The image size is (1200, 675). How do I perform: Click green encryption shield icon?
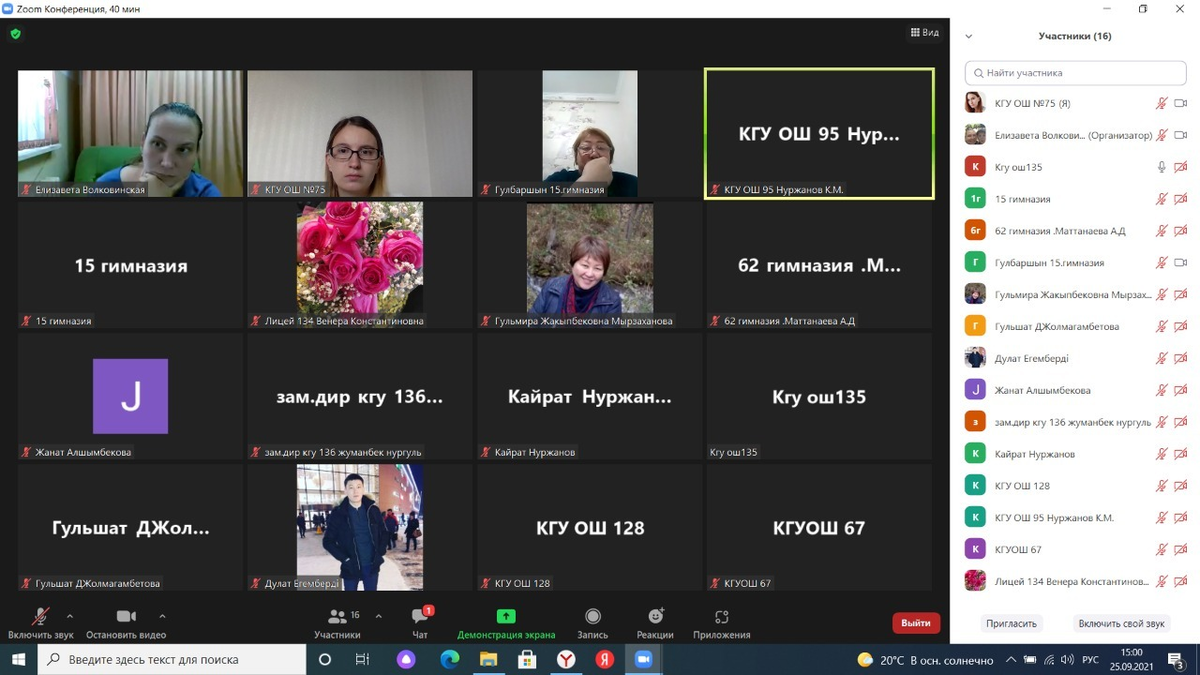pyautogui.click(x=15, y=33)
